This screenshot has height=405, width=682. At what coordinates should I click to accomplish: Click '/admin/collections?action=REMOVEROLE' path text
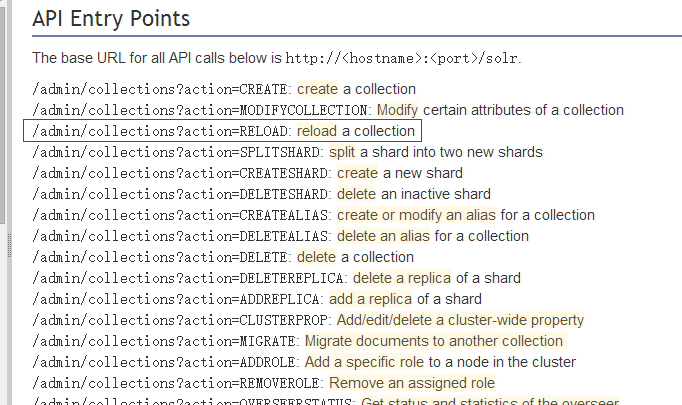coord(175,383)
